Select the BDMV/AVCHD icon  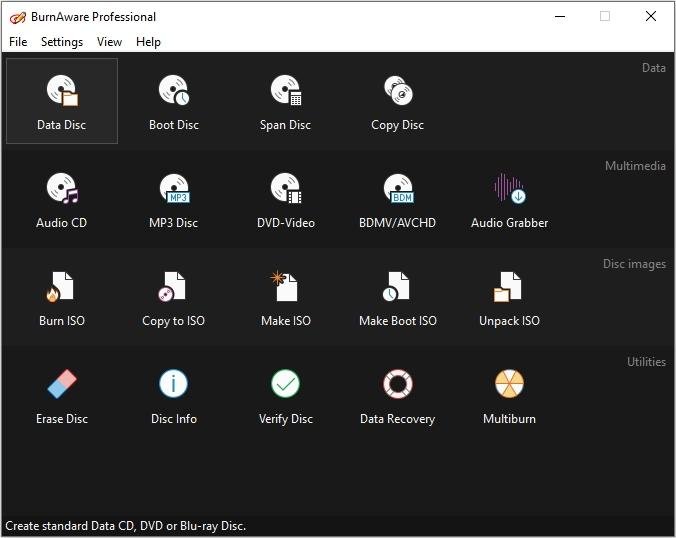(398, 198)
